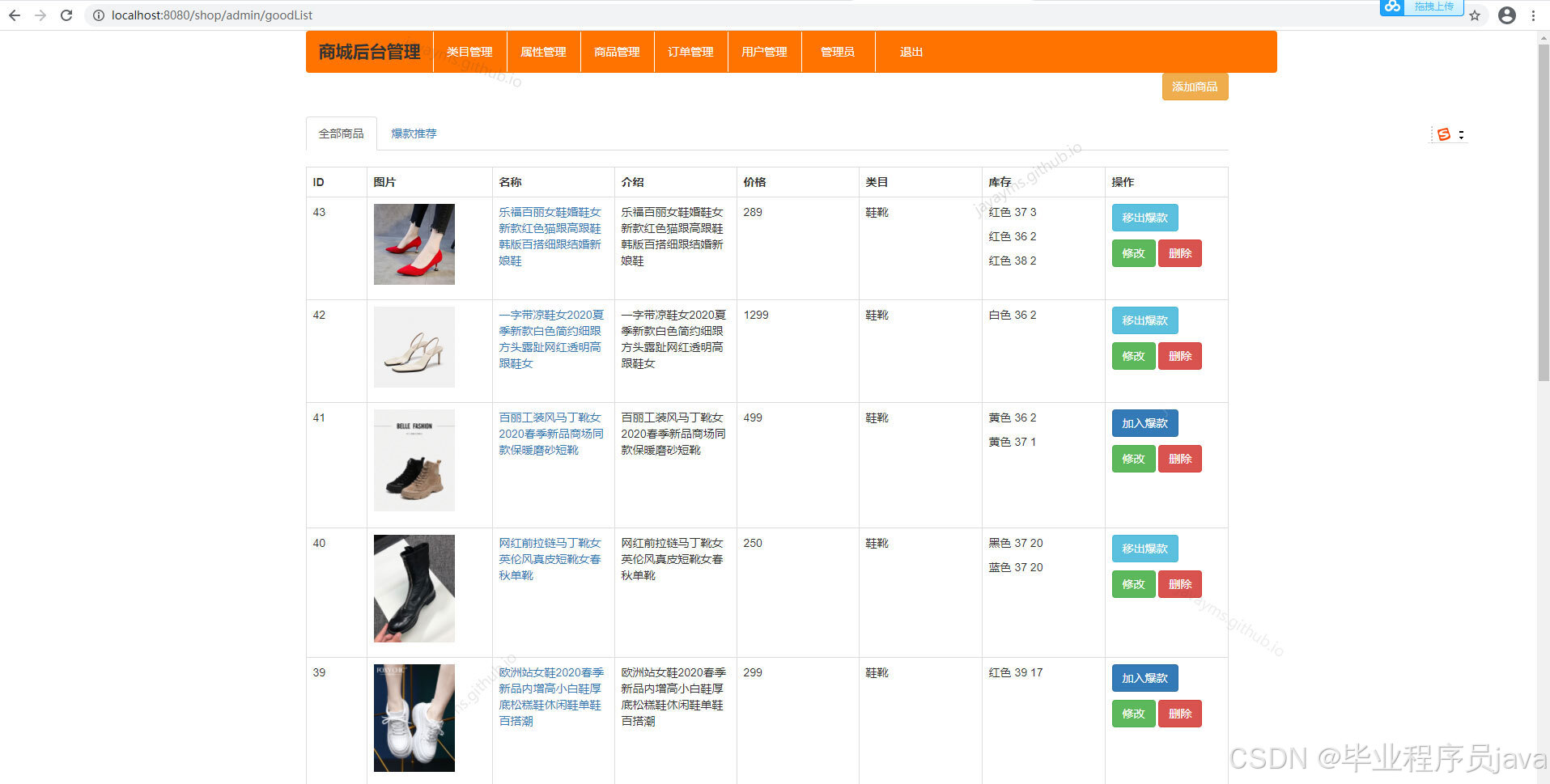
Task: Open product link 一字带凉鞋女2020夏
Action: click(551, 339)
